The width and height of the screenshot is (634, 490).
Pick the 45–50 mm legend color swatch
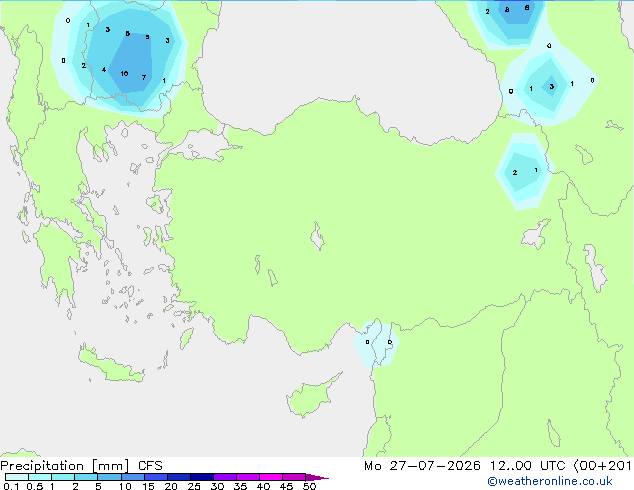(x=294, y=477)
